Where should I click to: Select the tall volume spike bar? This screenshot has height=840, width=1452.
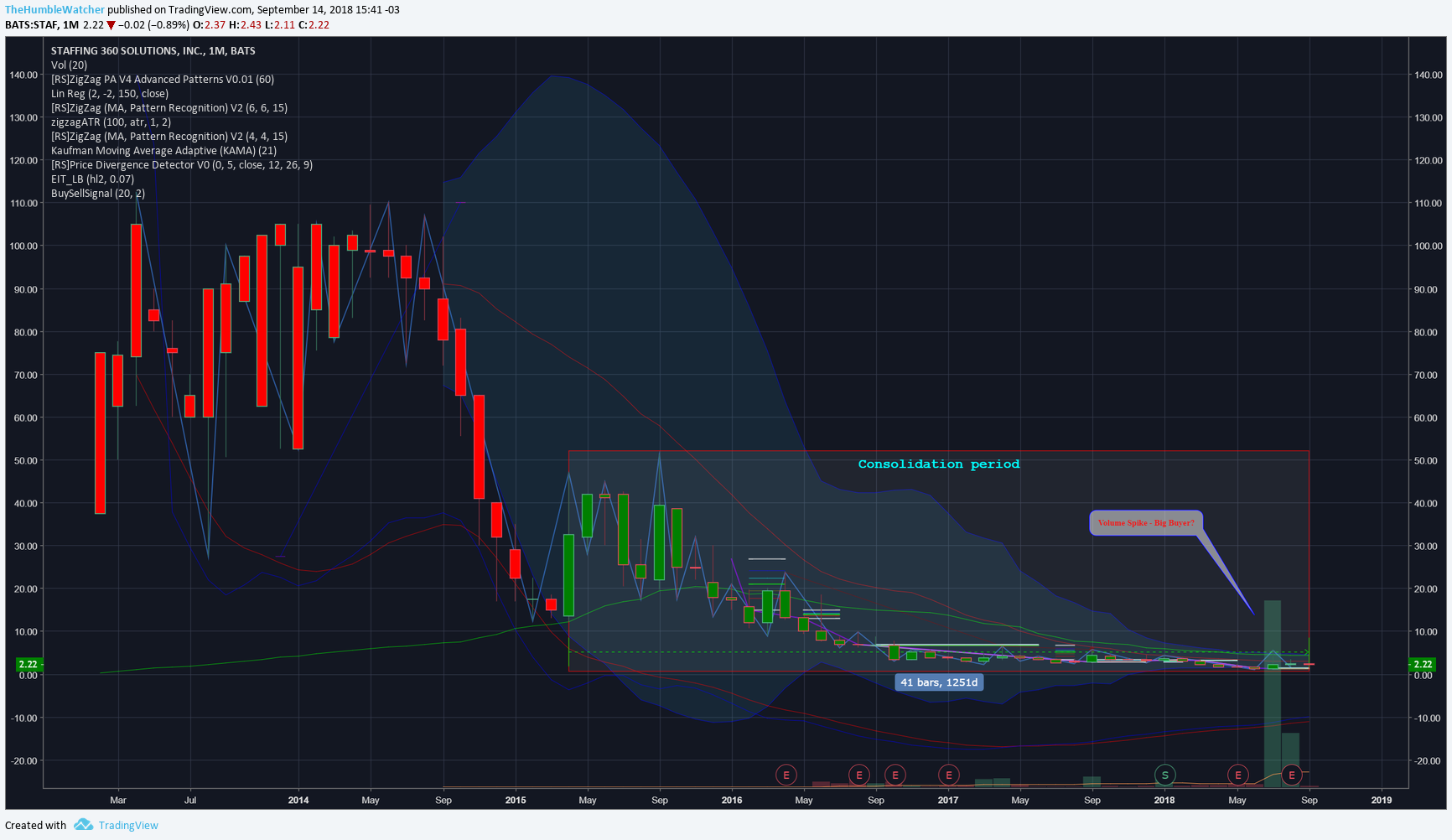click(x=1272, y=693)
